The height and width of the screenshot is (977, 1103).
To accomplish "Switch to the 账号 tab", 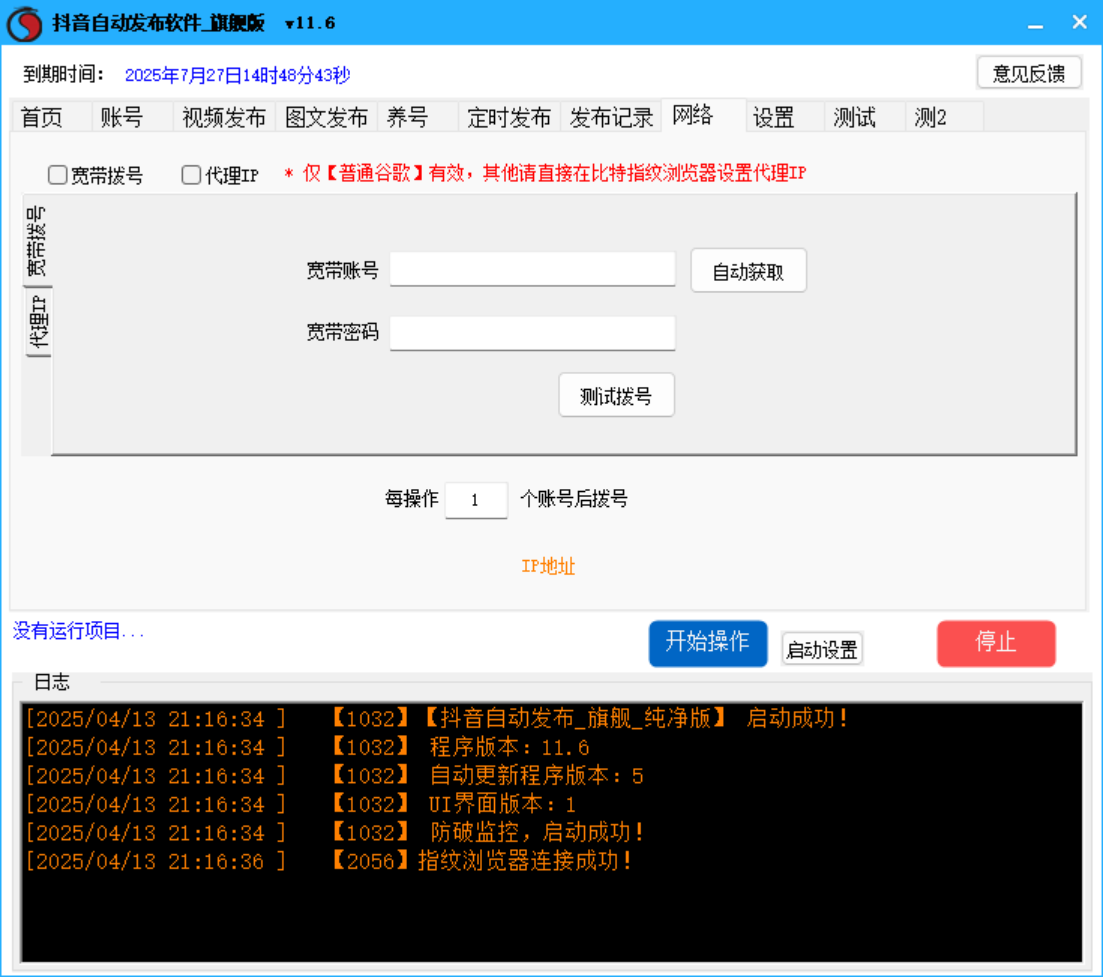I will pos(122,117).
